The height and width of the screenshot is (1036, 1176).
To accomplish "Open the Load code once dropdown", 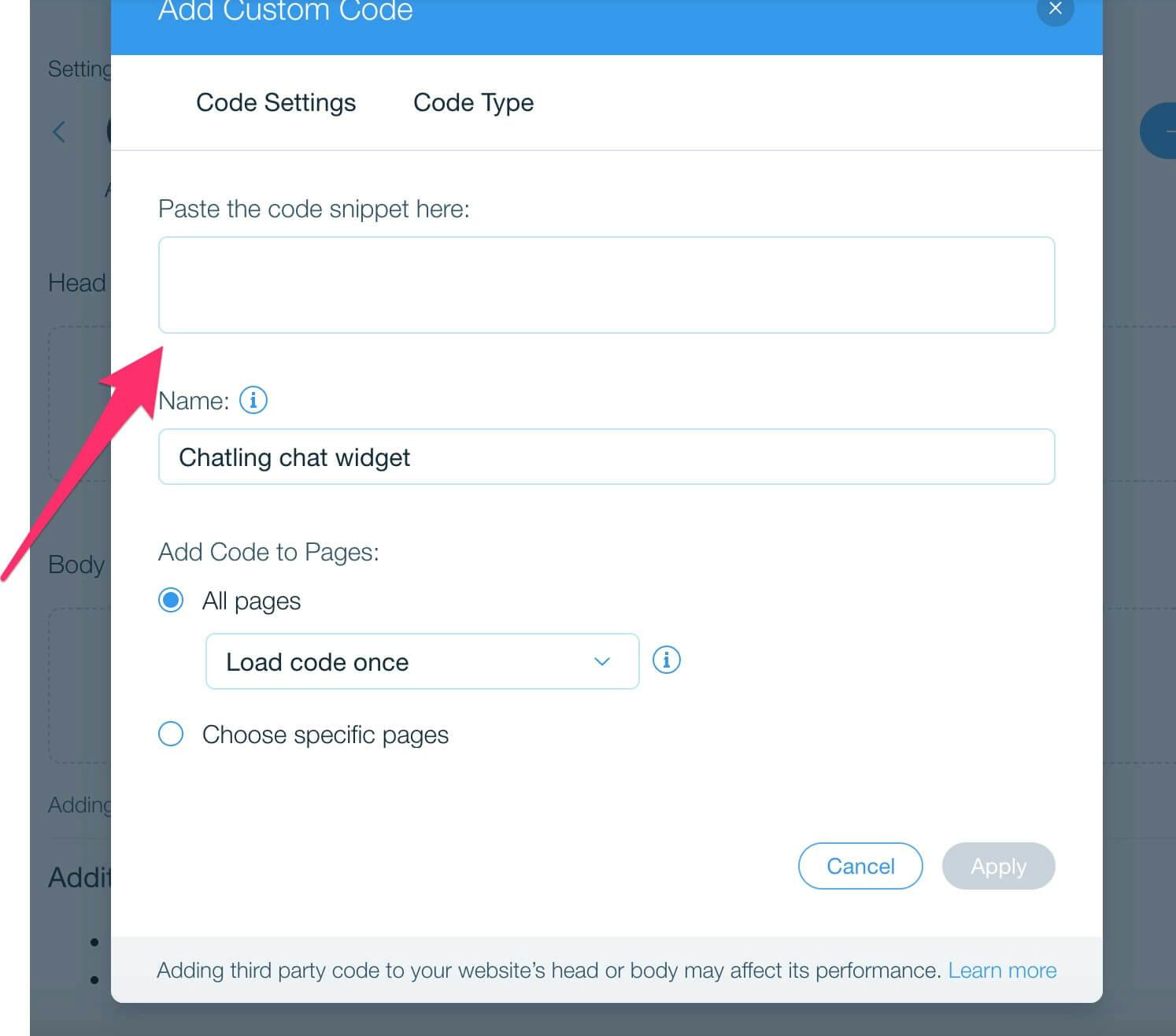I will pos(422,661).
